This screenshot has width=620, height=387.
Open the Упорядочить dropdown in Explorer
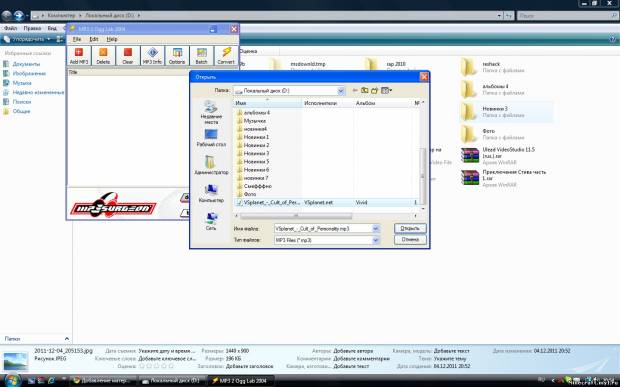[27, 39]
